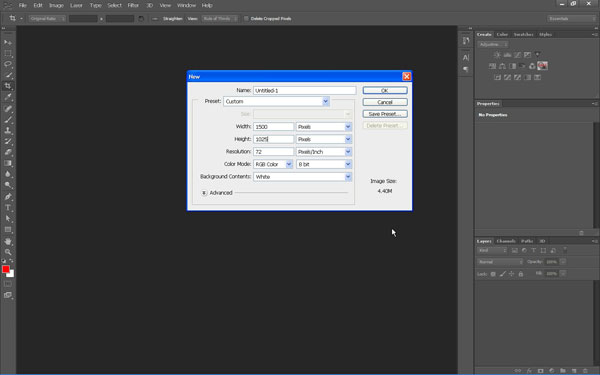Select the Path Selection tool
Viewport: 600px width, 375px height.
click(8, 218)
